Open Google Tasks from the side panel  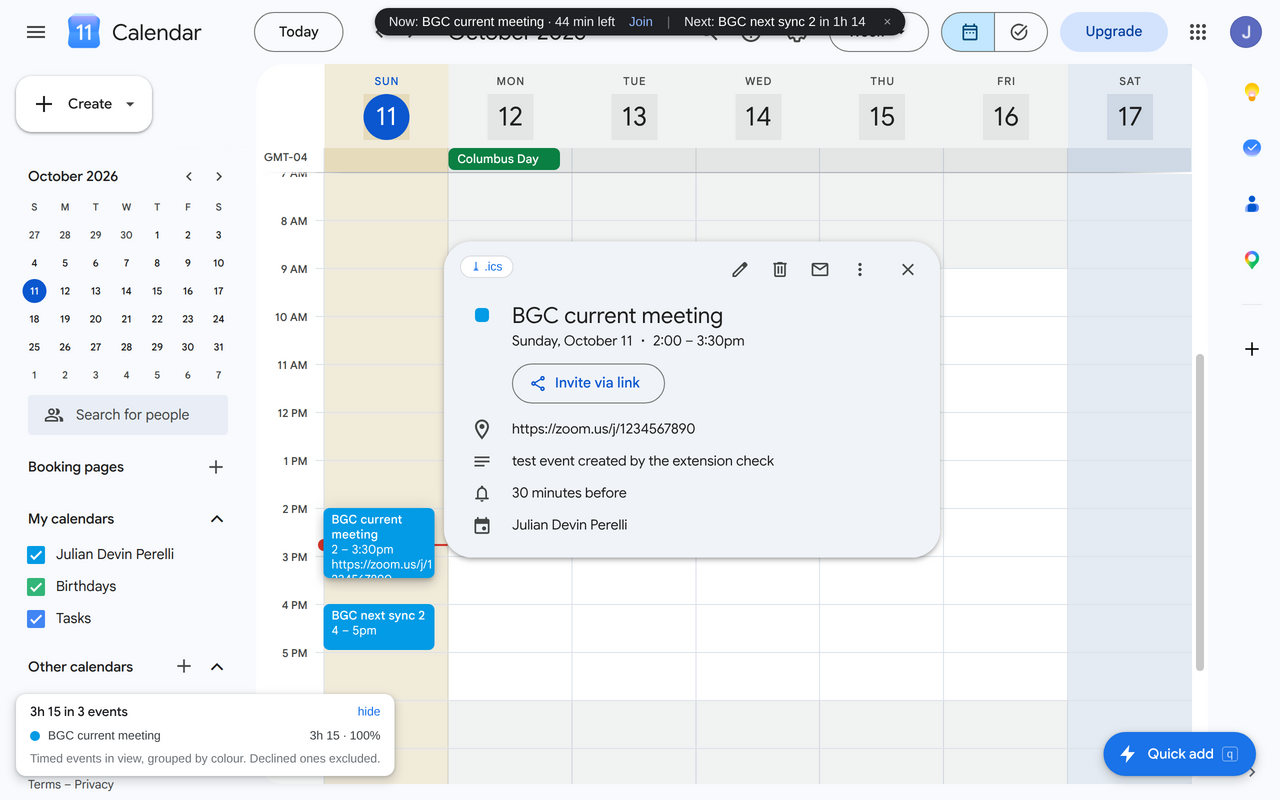[x=1252, y=147]
